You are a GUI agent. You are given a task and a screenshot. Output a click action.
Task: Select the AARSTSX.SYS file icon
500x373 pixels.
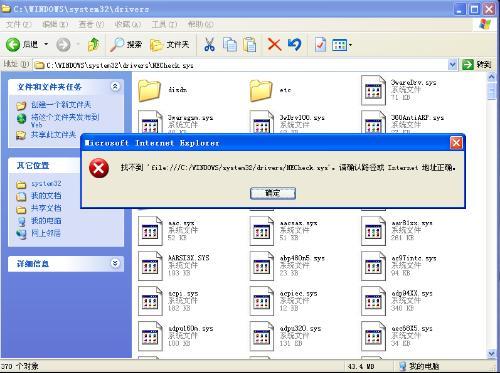(150, 266)
